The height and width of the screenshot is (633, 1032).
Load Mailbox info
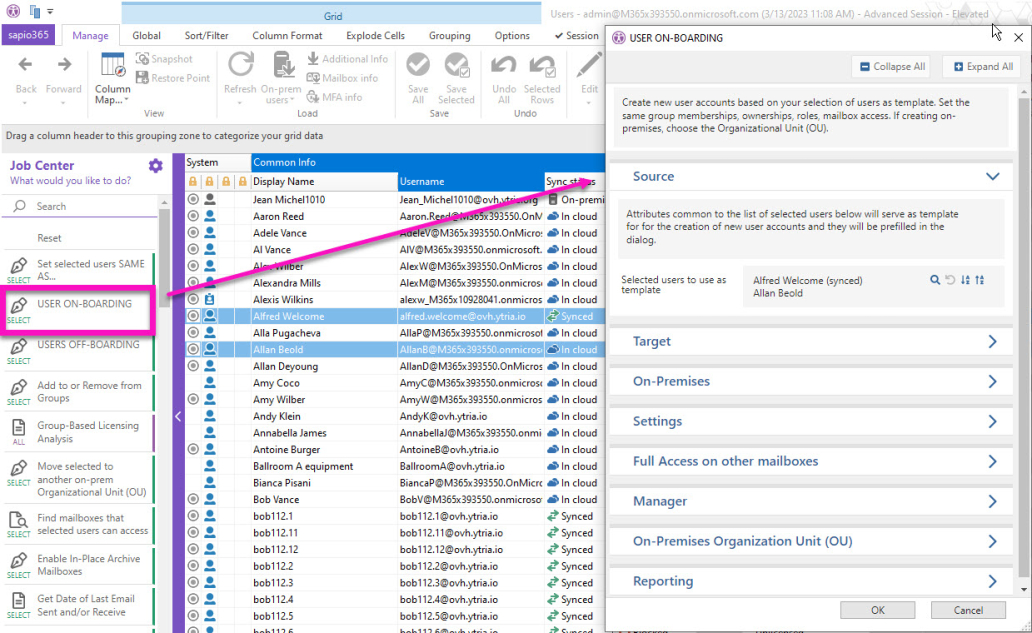pos(342,78)
